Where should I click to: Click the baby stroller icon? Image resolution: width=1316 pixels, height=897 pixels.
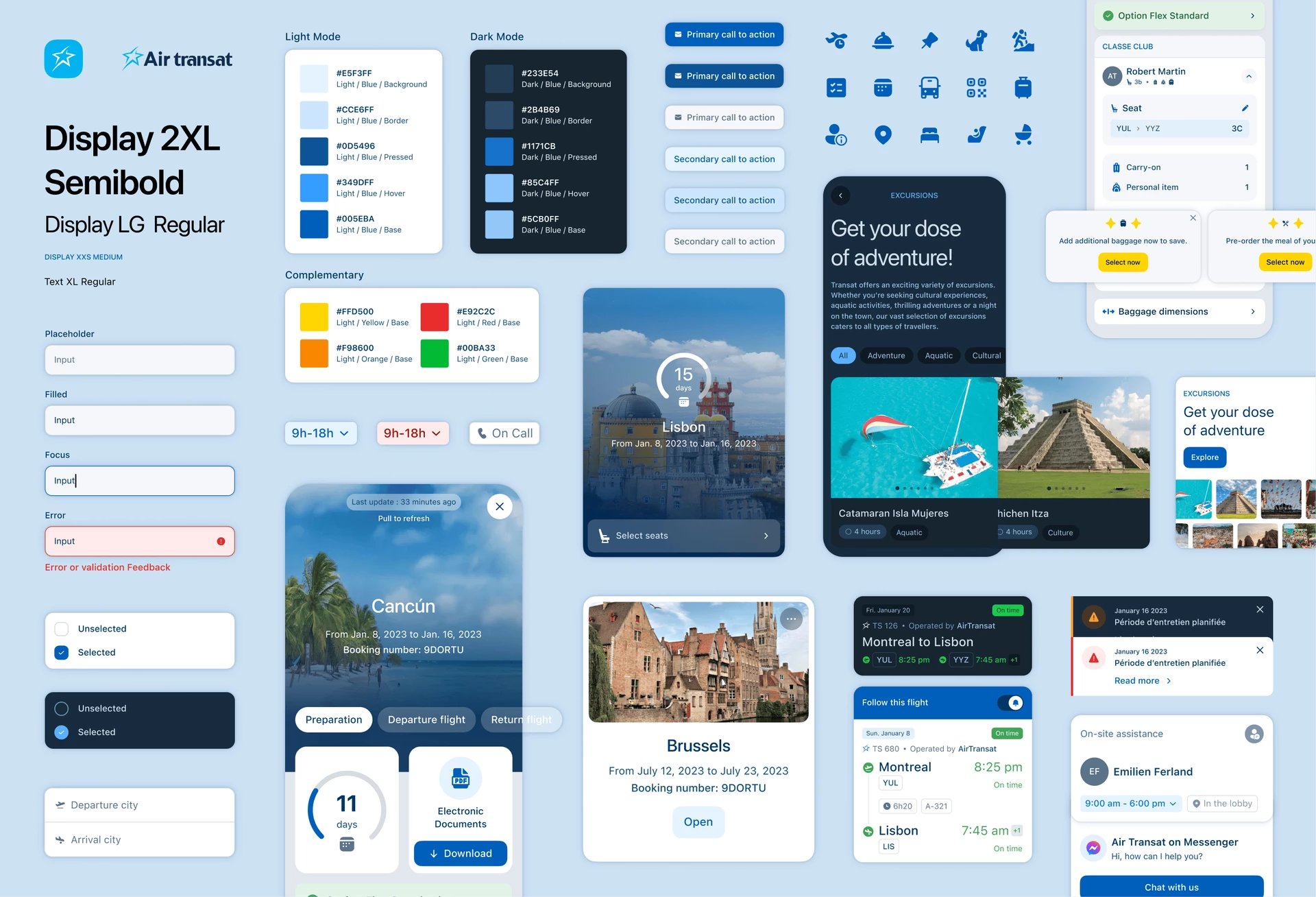click(x=1023, y=135)
